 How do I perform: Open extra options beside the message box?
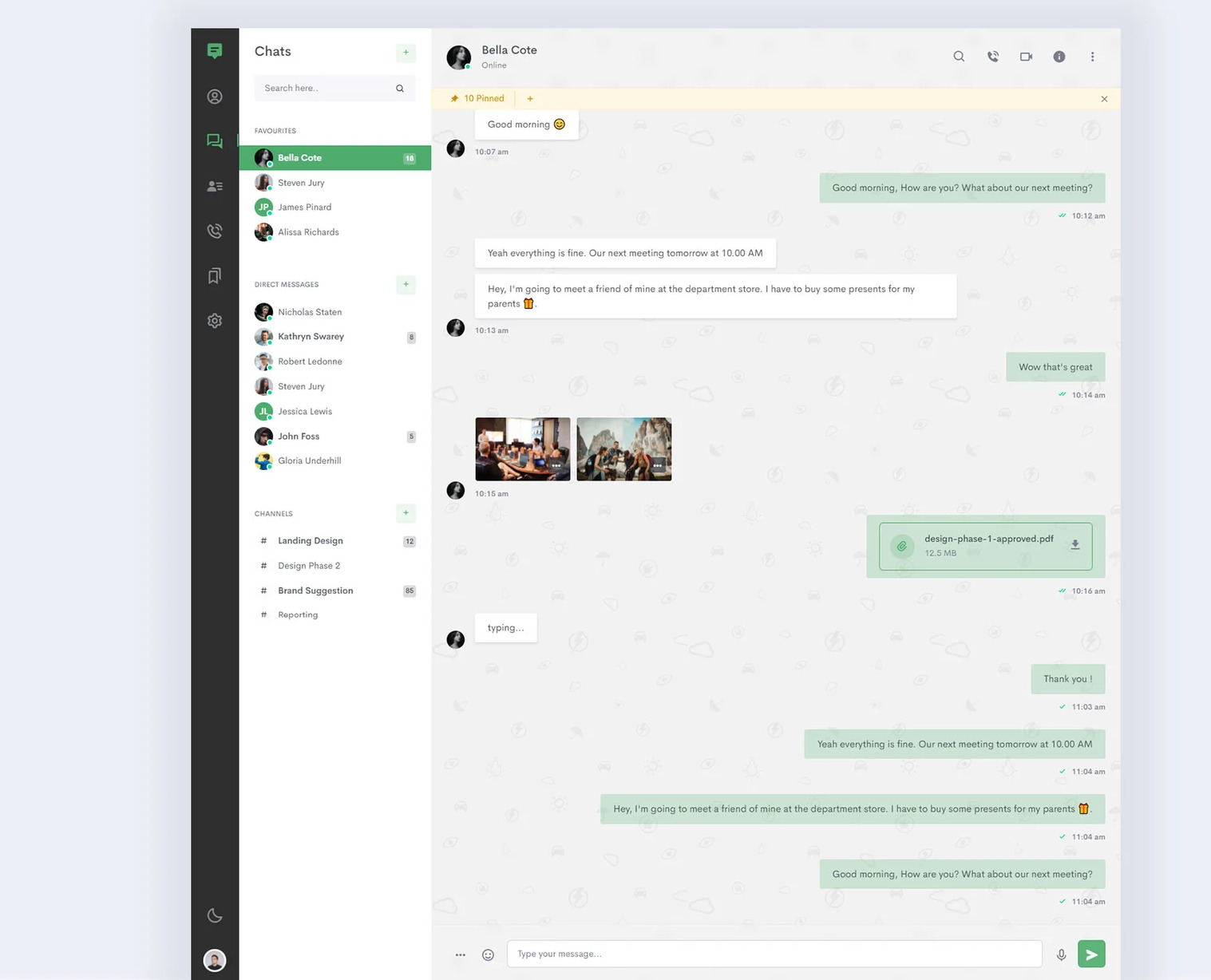pos(461,954)
